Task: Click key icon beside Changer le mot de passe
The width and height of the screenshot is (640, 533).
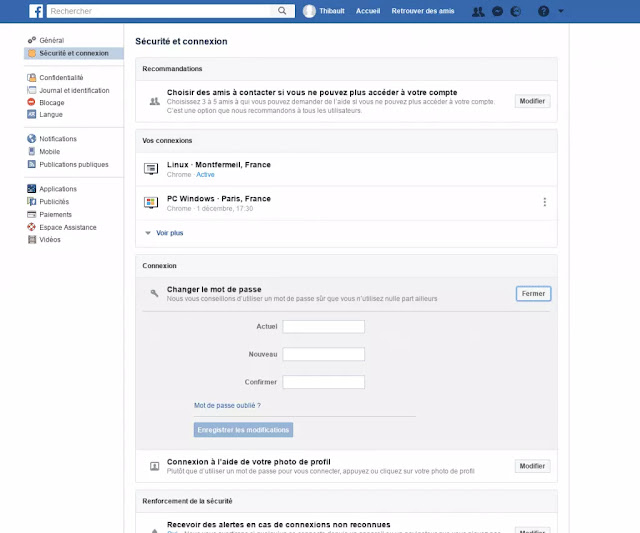Action: point(154,293)
